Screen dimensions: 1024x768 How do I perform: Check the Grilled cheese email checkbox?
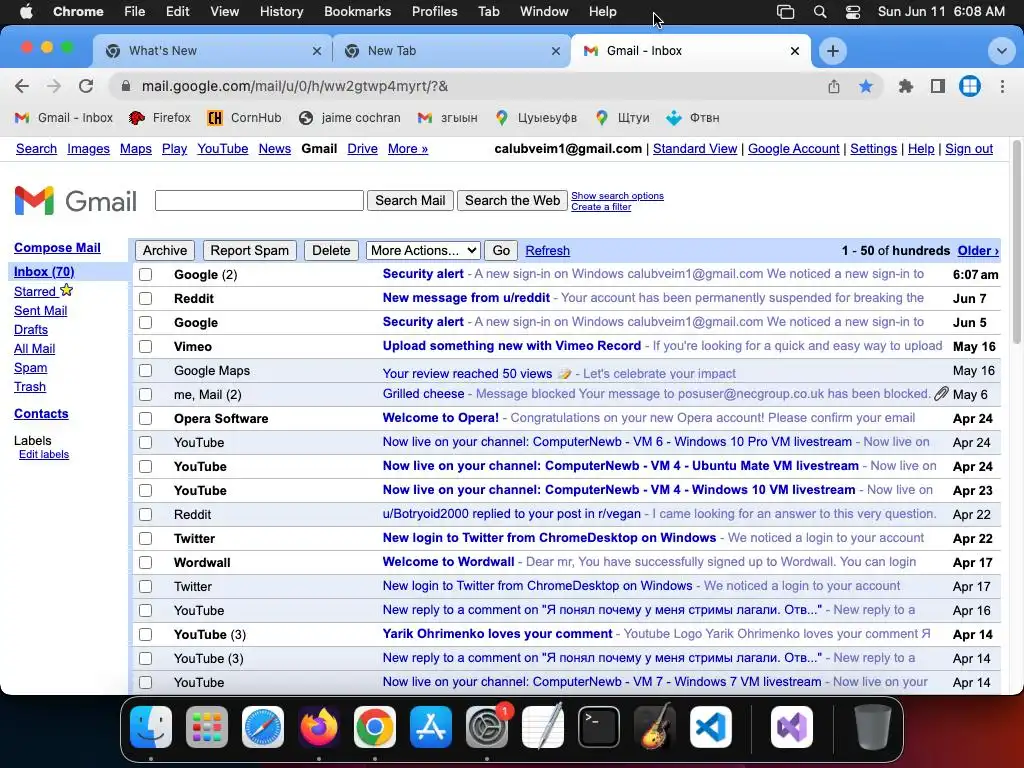pos(146,394)
